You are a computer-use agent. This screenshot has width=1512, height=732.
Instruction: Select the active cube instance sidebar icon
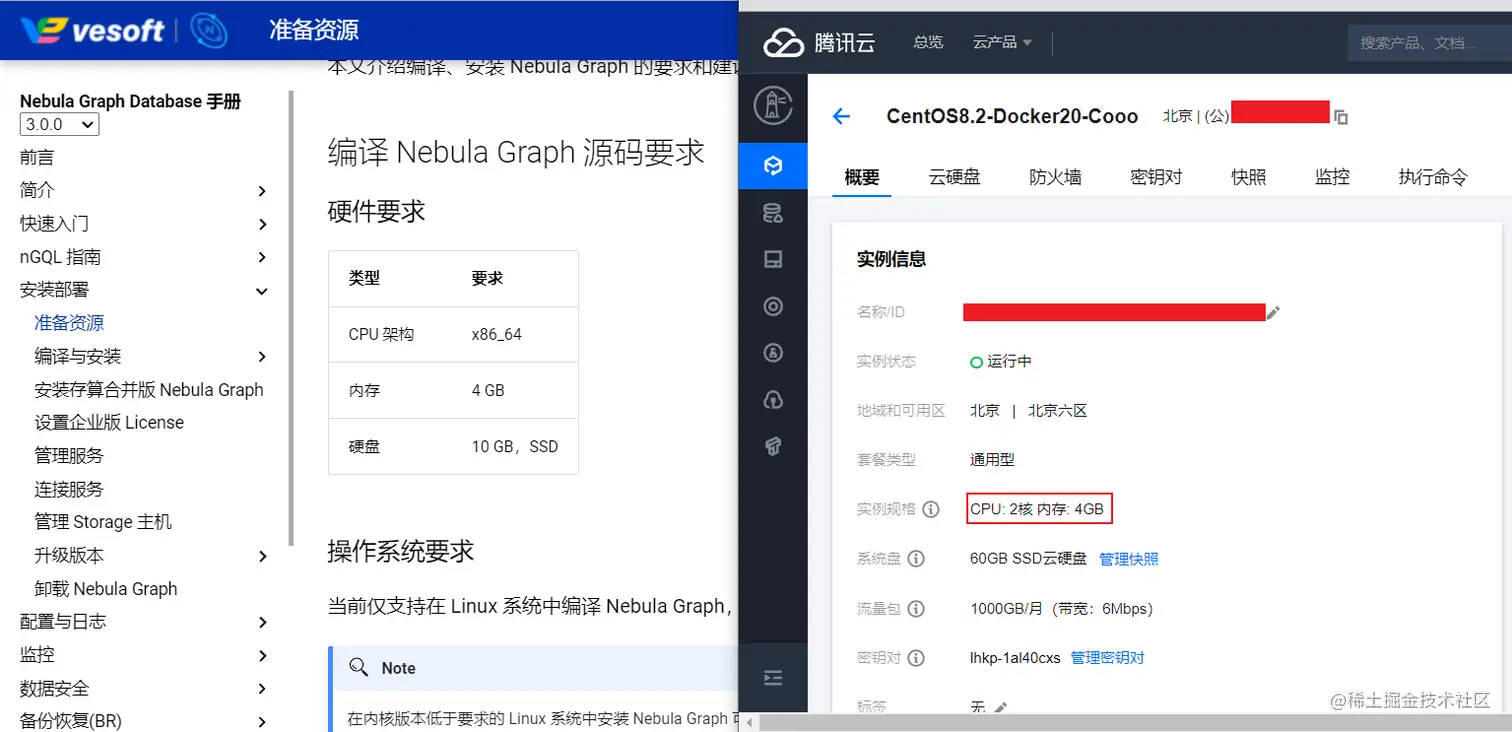773,166
